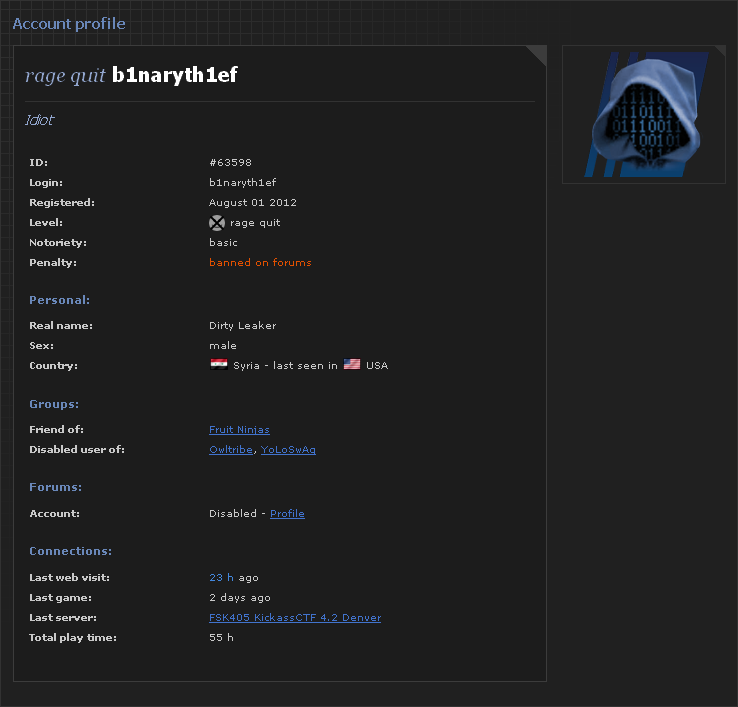Click the folded corner of profile panel
This screenshot has width=738, height=707.
pos(537,55)
